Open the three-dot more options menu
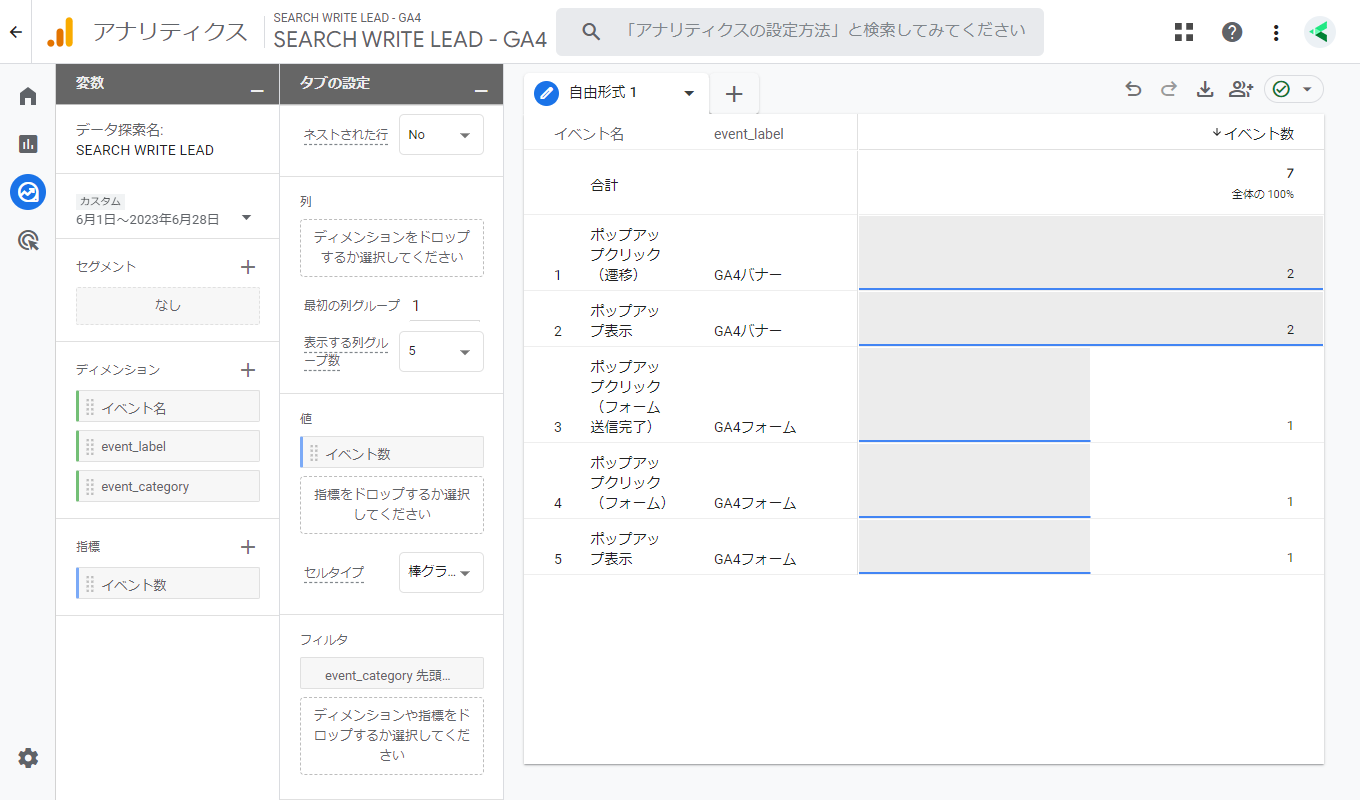 (x=1276, y=32)
